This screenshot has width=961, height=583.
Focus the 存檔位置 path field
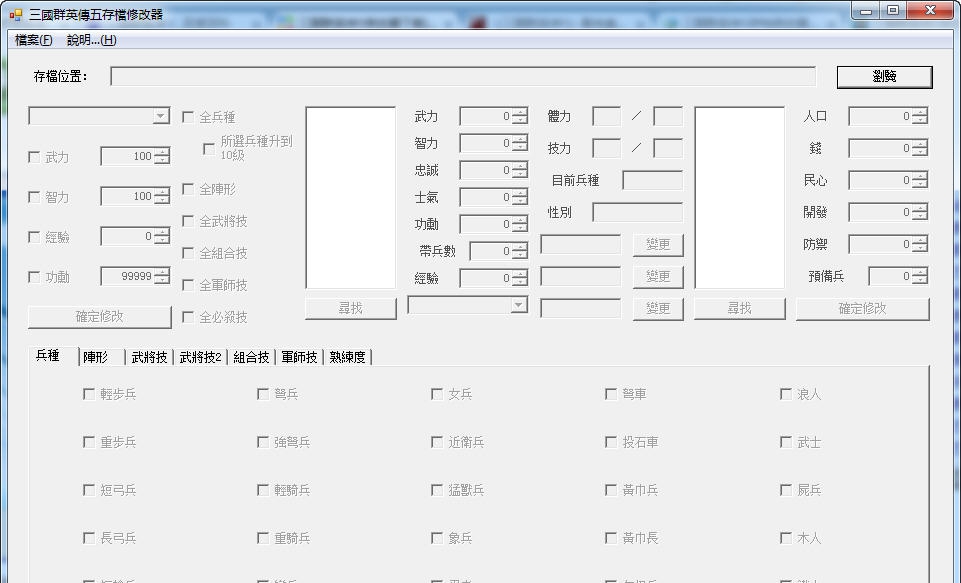(463, 76)
